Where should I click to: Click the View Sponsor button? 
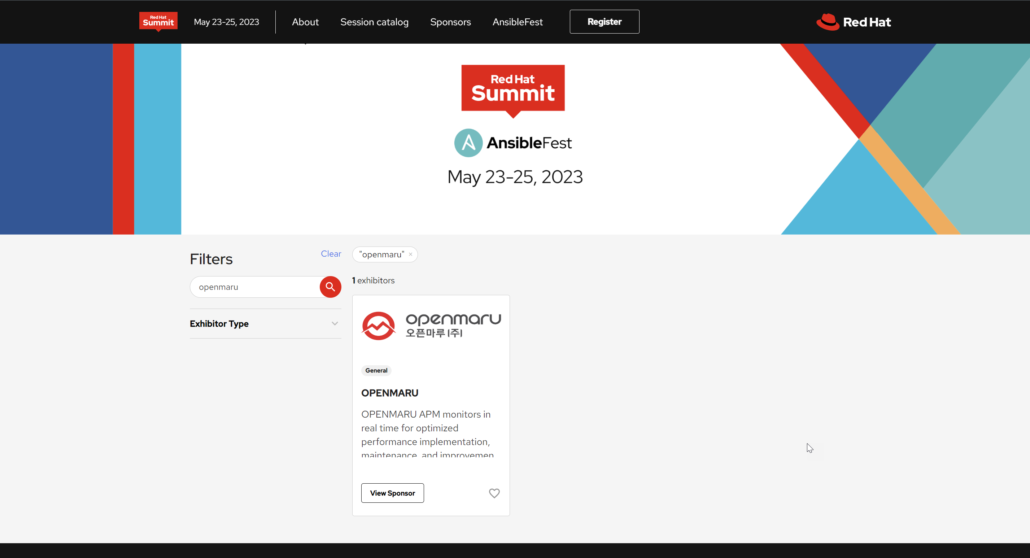392,493
